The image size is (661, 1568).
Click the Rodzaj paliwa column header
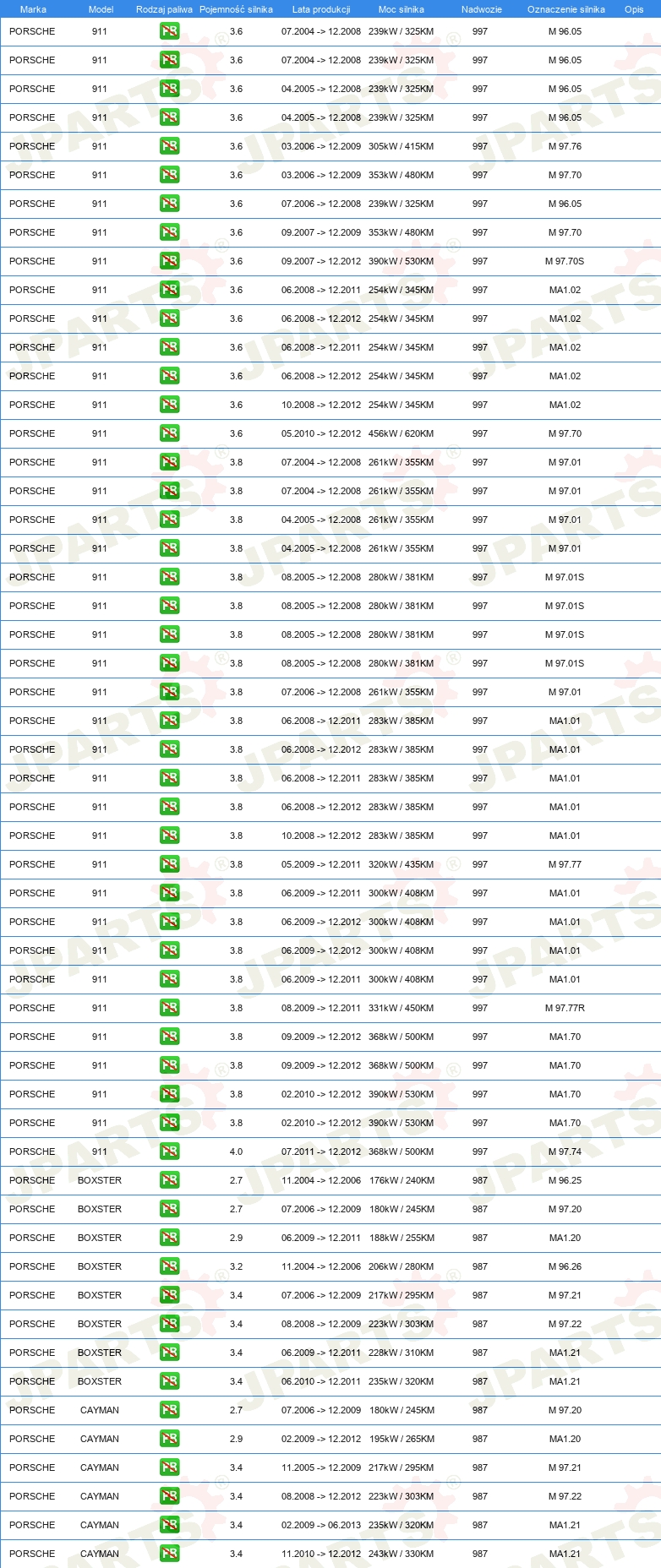(164, 9)
